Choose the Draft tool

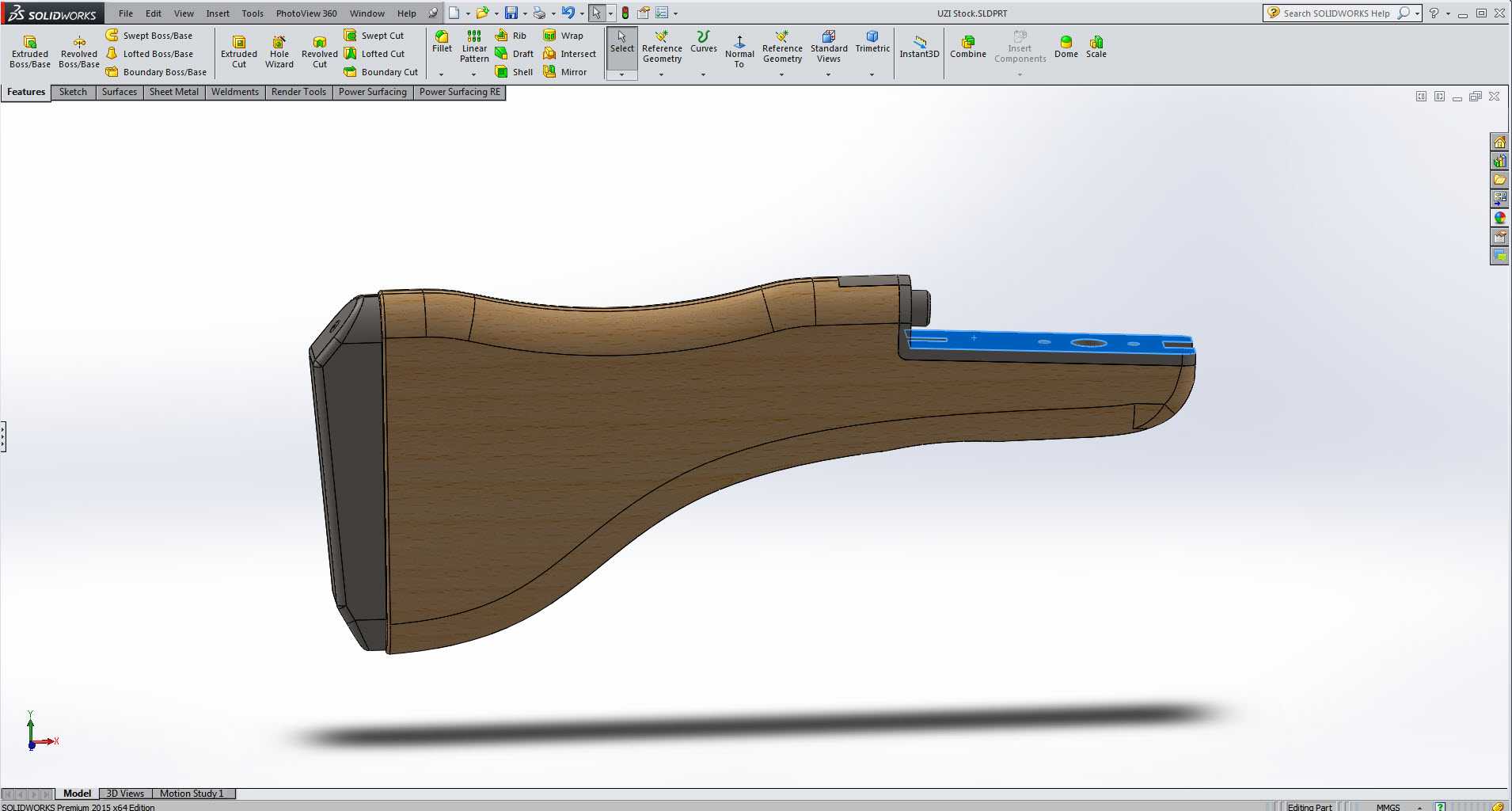pos(515,54)
